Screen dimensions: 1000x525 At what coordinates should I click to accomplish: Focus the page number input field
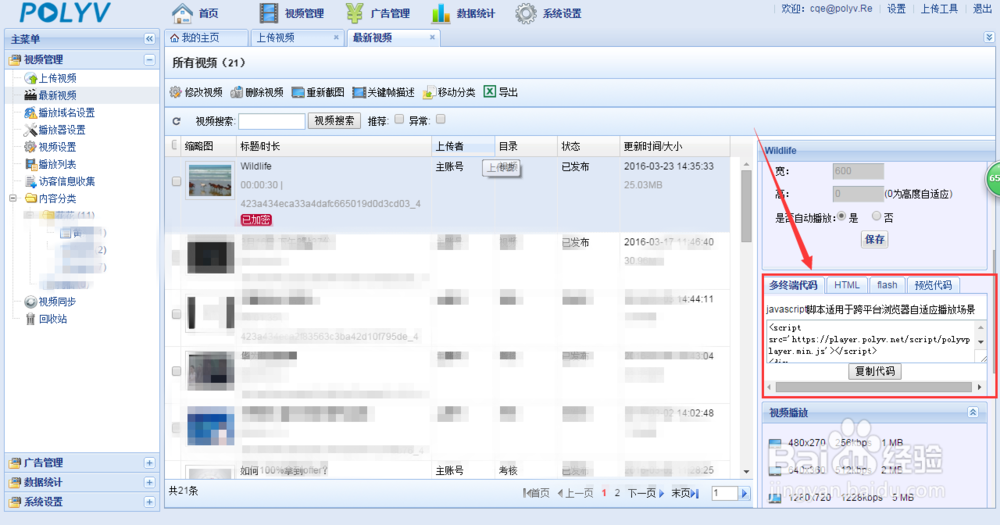click(x=724, y=493)
